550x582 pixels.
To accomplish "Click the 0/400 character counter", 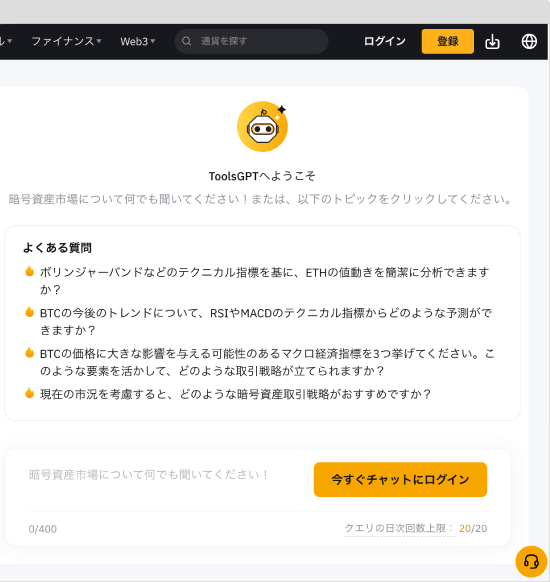I will pos(43,529).
